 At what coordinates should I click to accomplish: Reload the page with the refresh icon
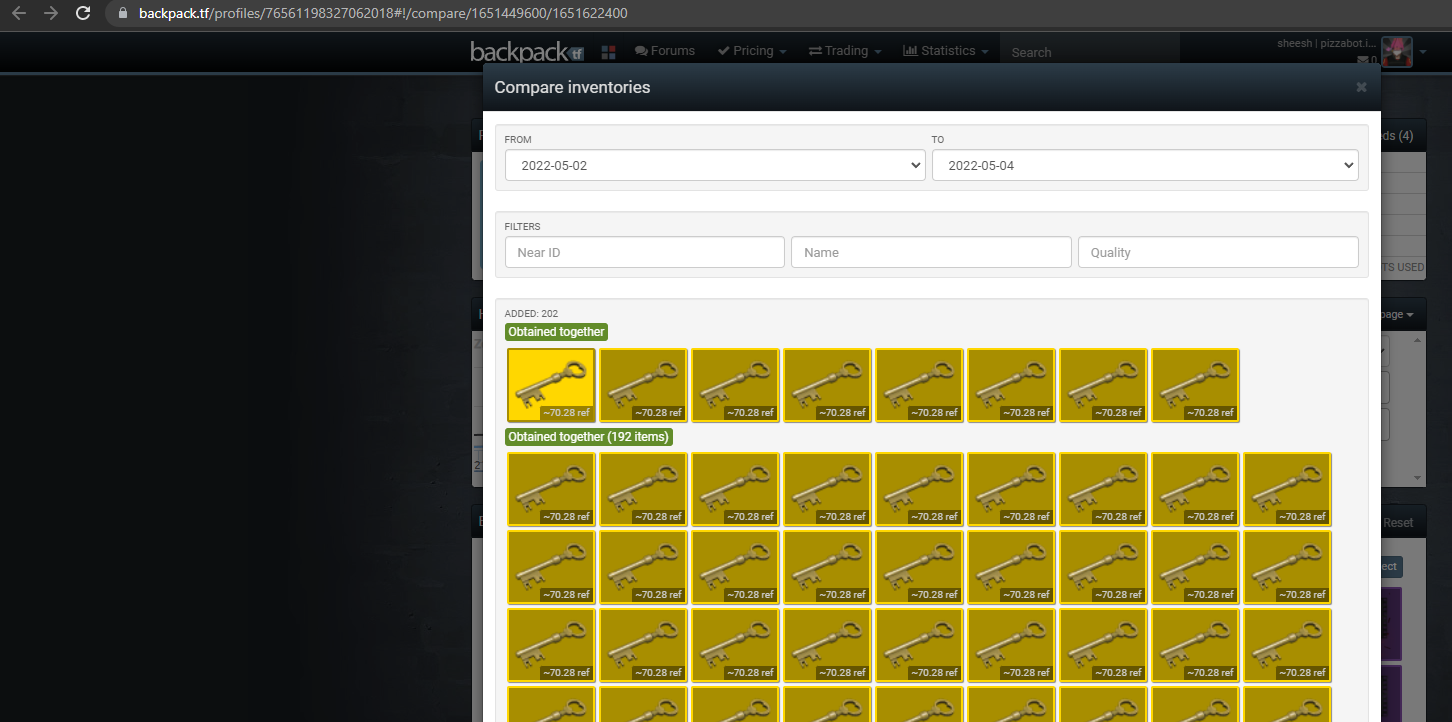(x=83, y=14)
